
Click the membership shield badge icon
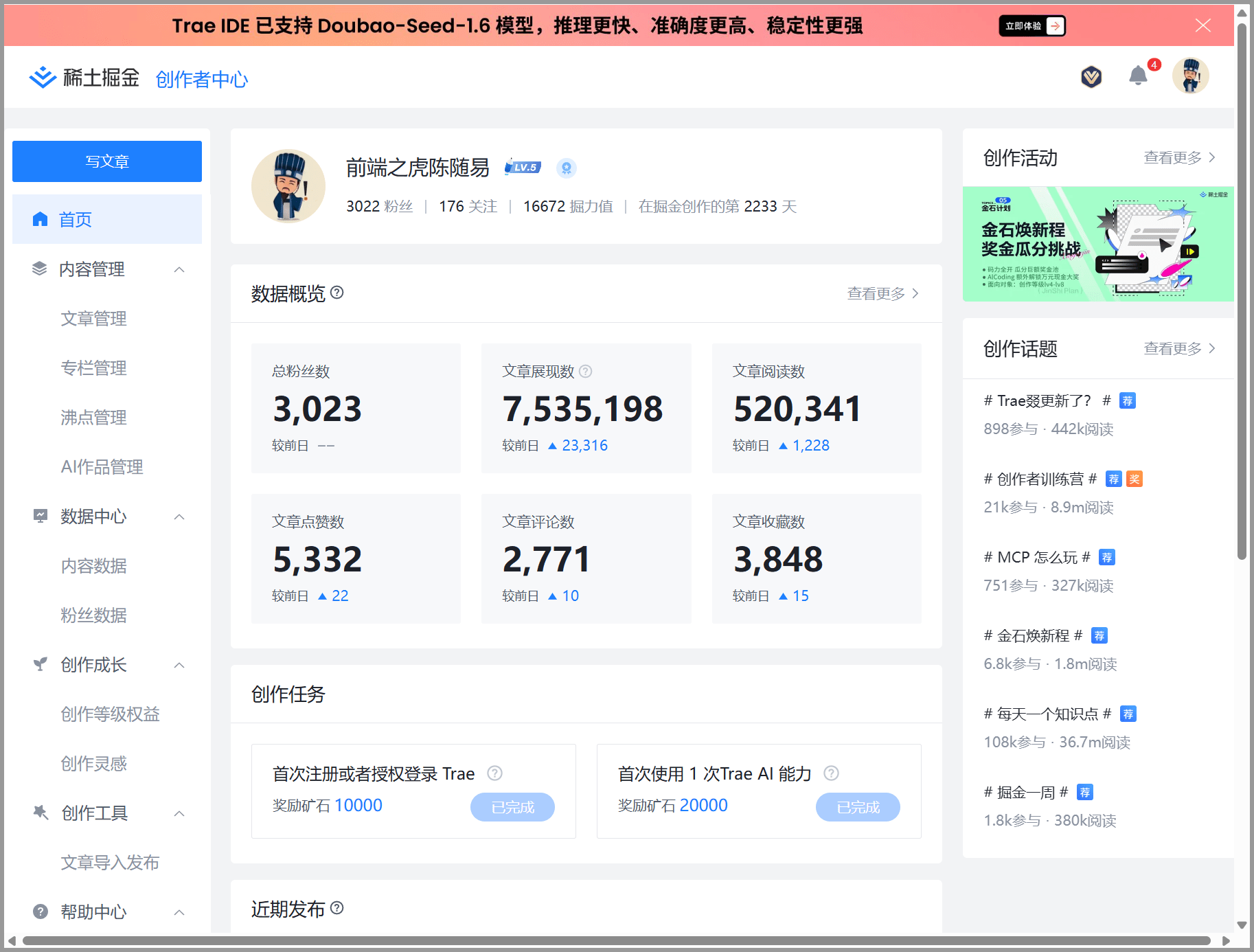pyautogui.click(x=1091, y=76)
